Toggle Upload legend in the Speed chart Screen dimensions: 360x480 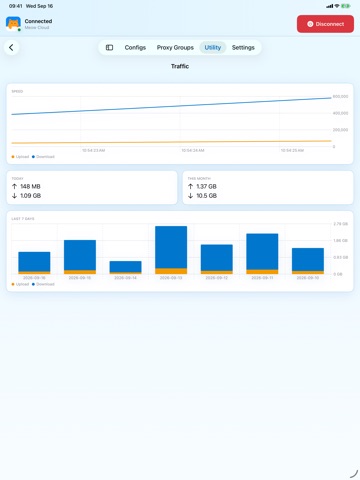(20, 157)
